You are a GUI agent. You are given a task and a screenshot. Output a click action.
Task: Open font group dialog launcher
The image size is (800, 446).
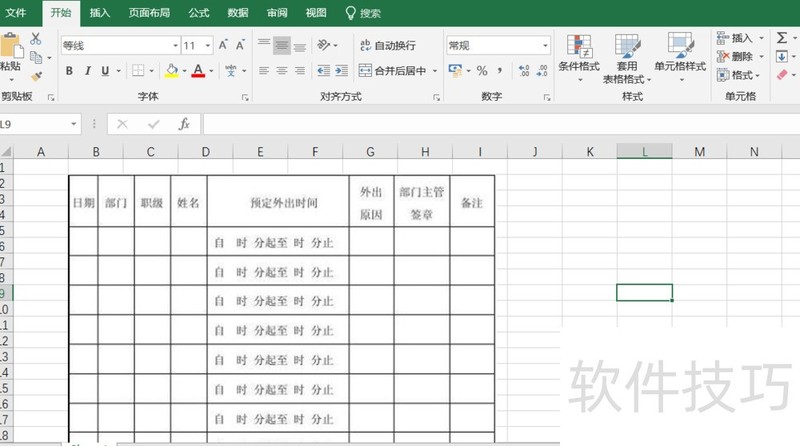click(245, 97)
